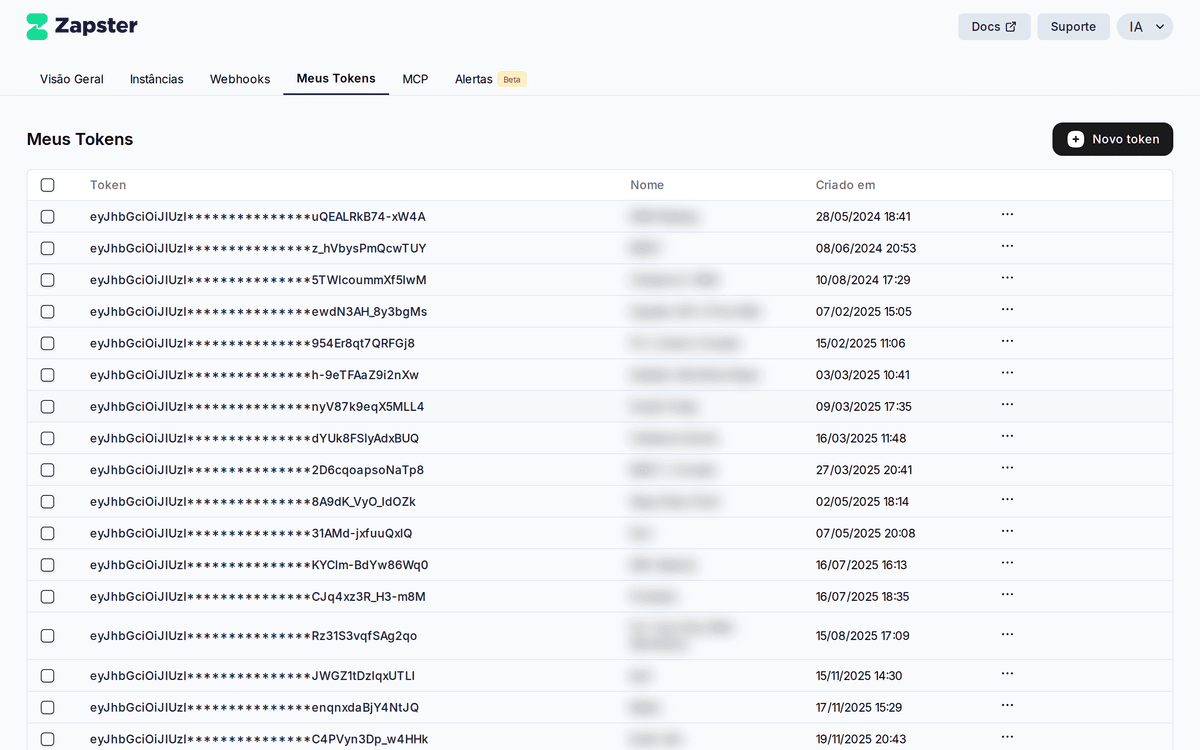
Task: Check the checkbox for token created 15/08/2025
Action: 47,635
